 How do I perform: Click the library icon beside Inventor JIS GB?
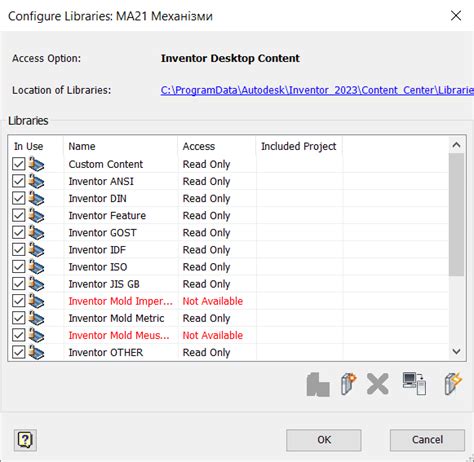pos(36,284)
